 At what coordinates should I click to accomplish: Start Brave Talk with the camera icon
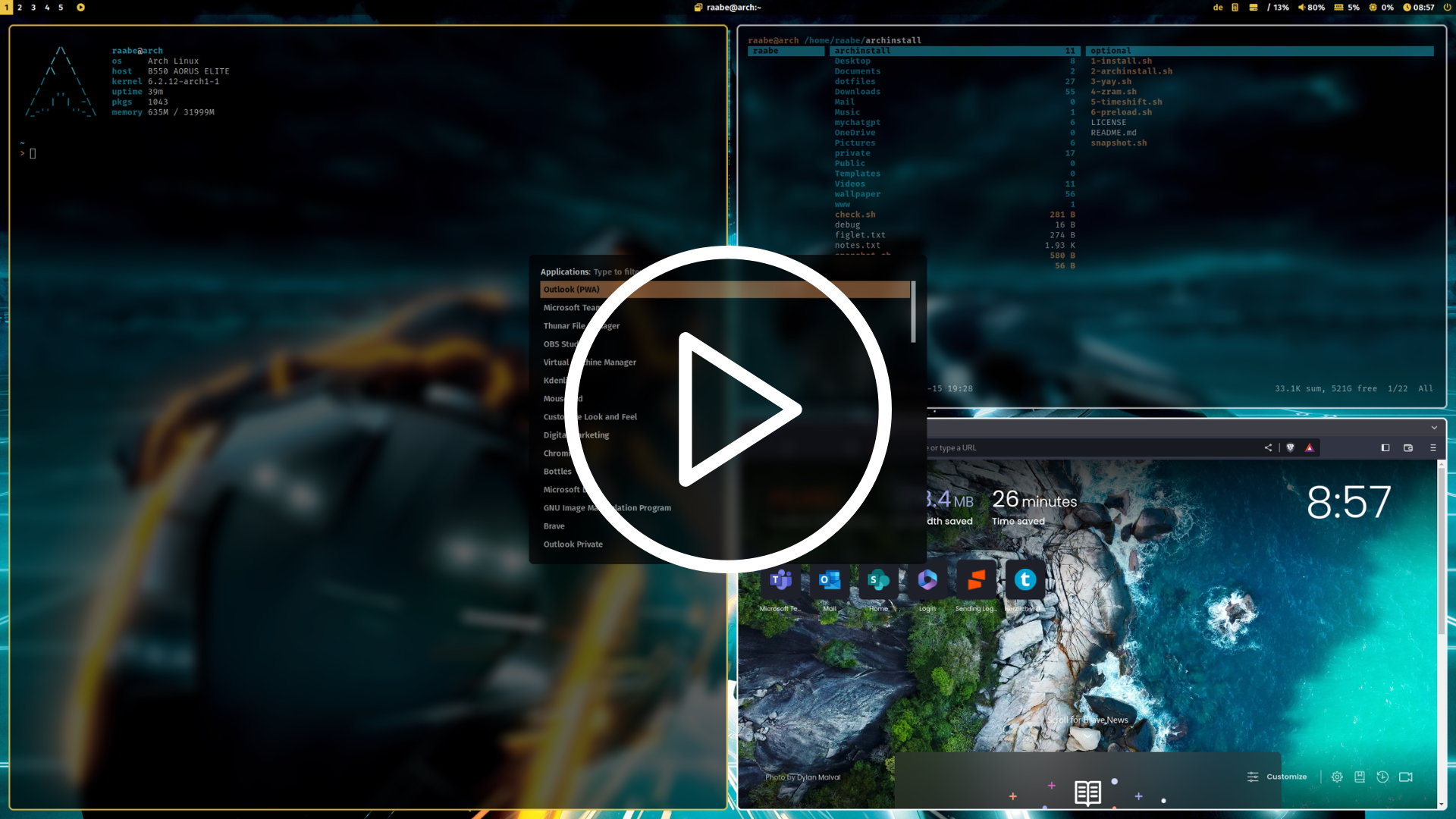click(x=1406, y=777)
